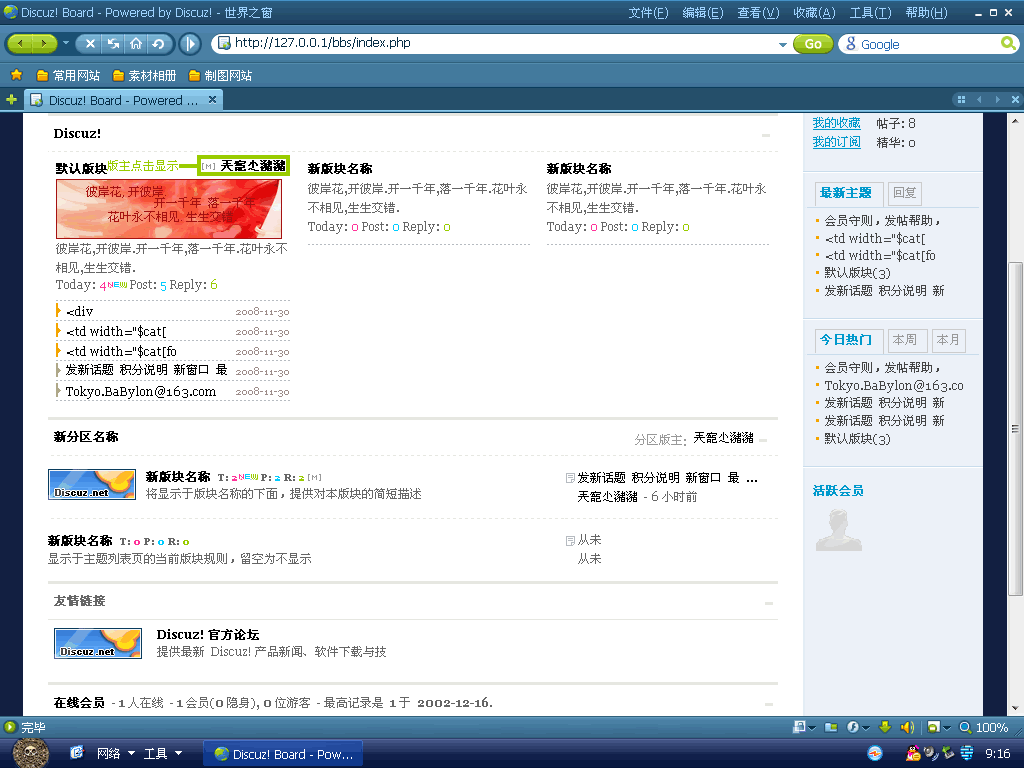Viewport: 1024px width, 768px height.
Task: Click the status bar page display icon
Action: 934,727
